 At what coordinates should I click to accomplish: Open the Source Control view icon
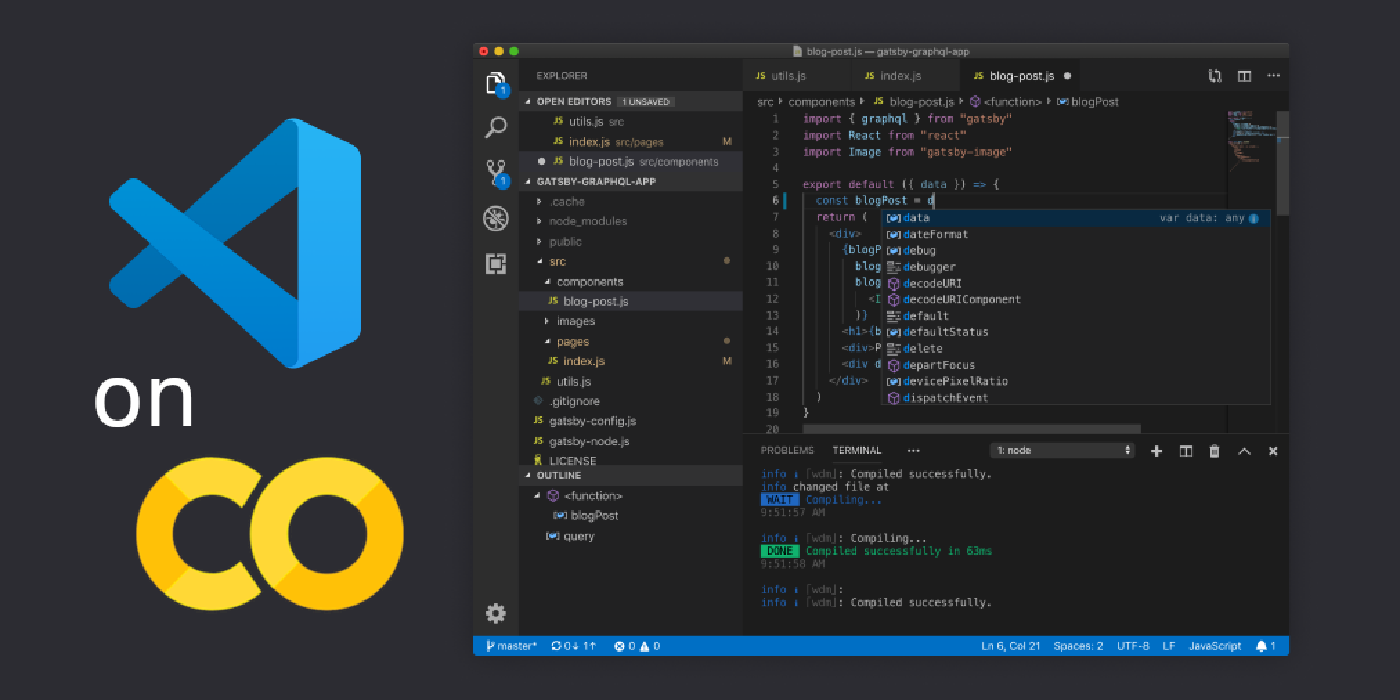point(496,172)
